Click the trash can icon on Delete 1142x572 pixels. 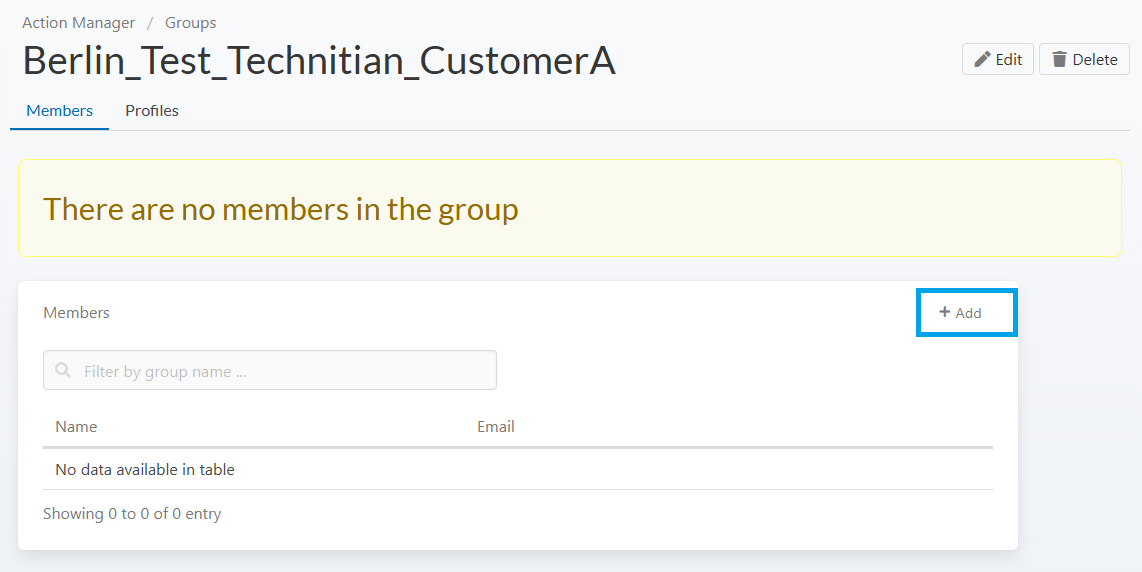coord(1059,59)
